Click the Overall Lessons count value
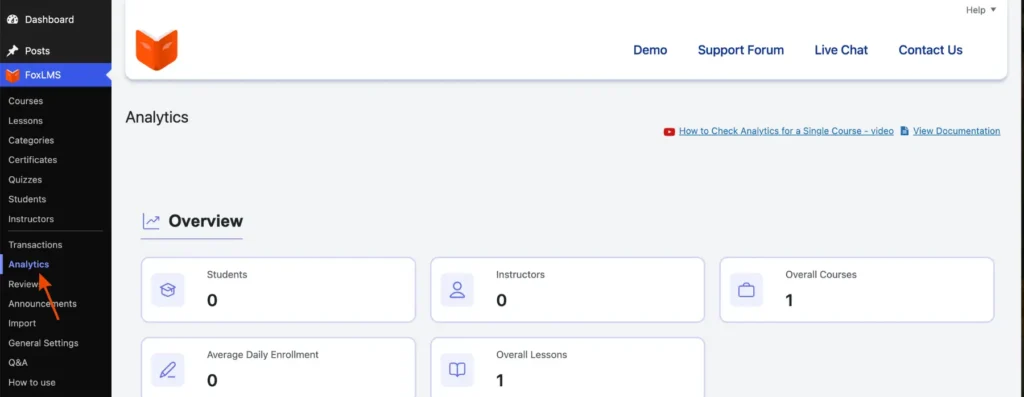Screen dimensions: 1024x397 pyautogui.click(x=500, y=381)
